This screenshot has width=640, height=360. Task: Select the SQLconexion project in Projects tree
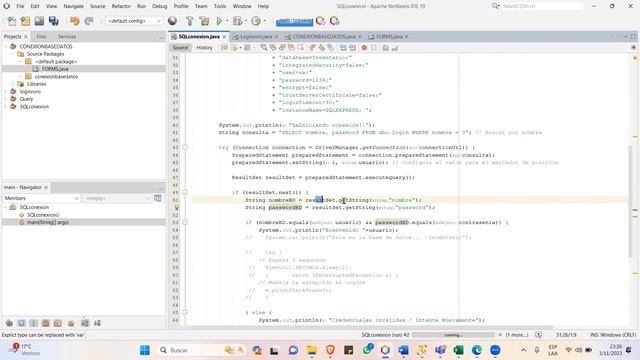34,106
